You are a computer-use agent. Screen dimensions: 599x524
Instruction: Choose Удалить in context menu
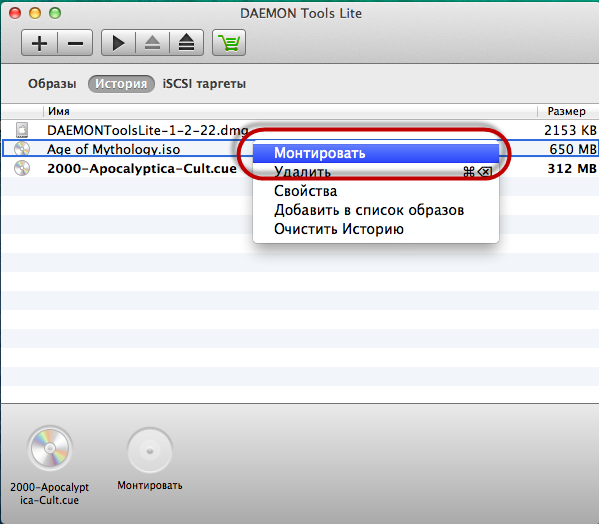pos(376,172)
